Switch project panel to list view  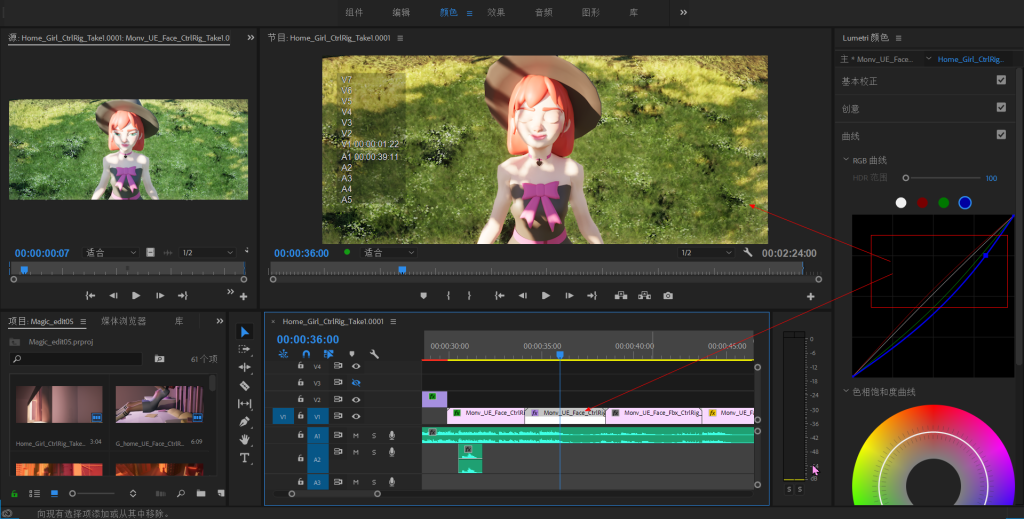35,494
